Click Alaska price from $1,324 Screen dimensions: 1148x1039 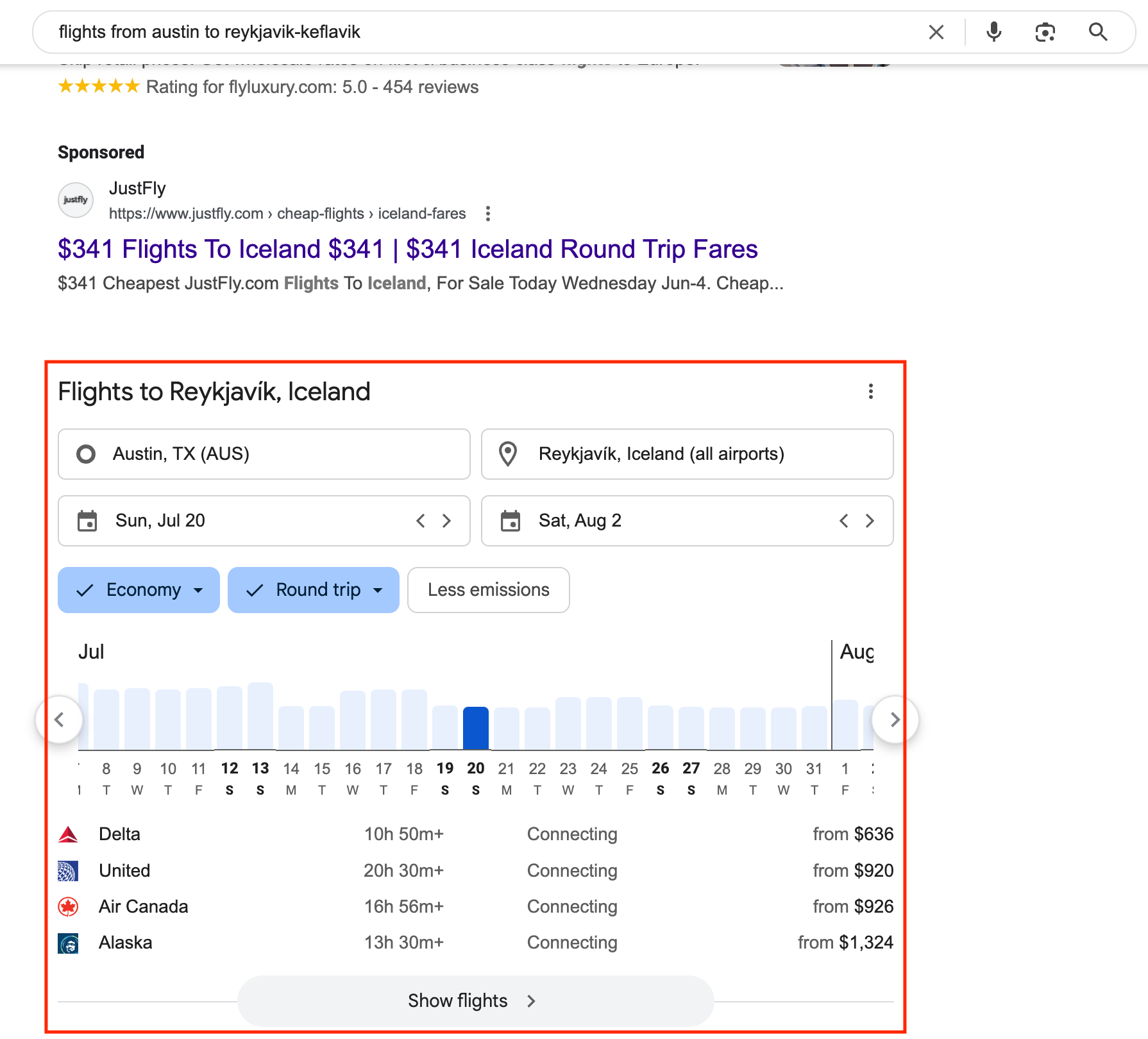coord(845,943)
